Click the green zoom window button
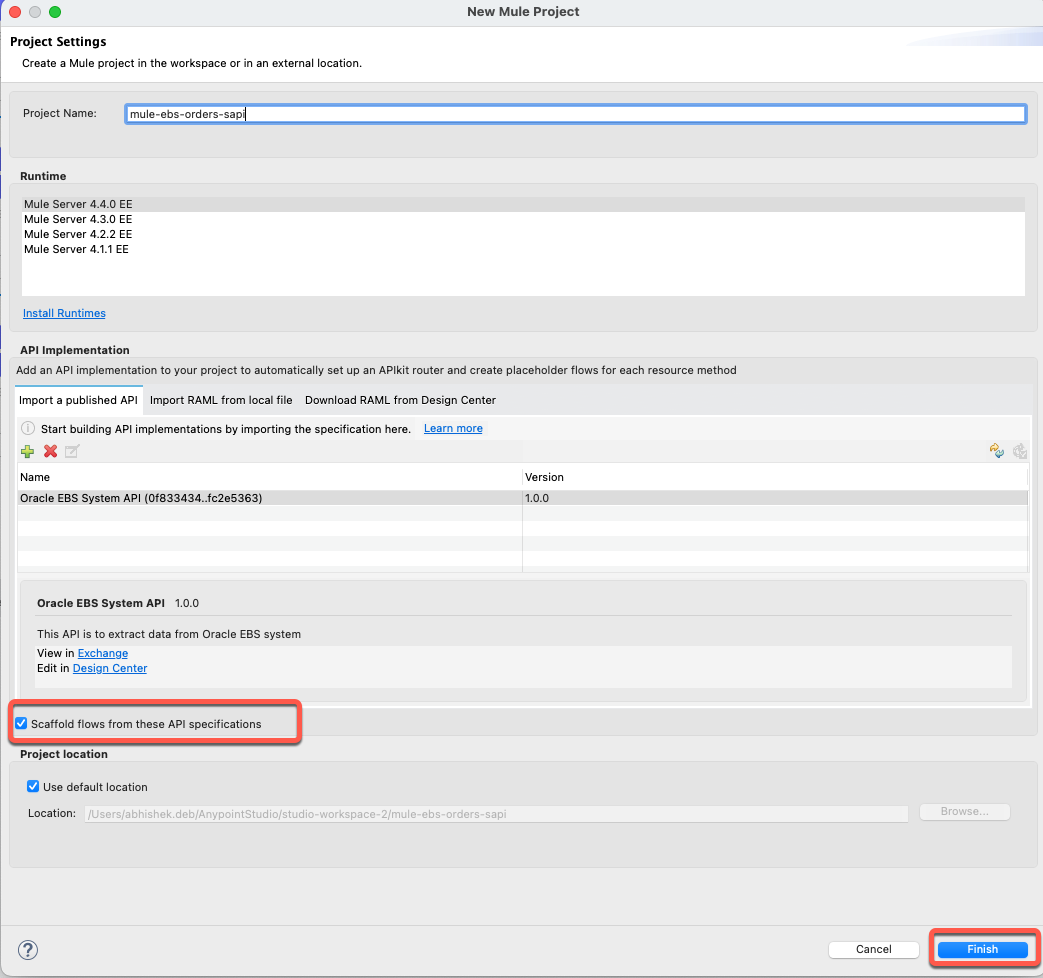 point(55,12)
